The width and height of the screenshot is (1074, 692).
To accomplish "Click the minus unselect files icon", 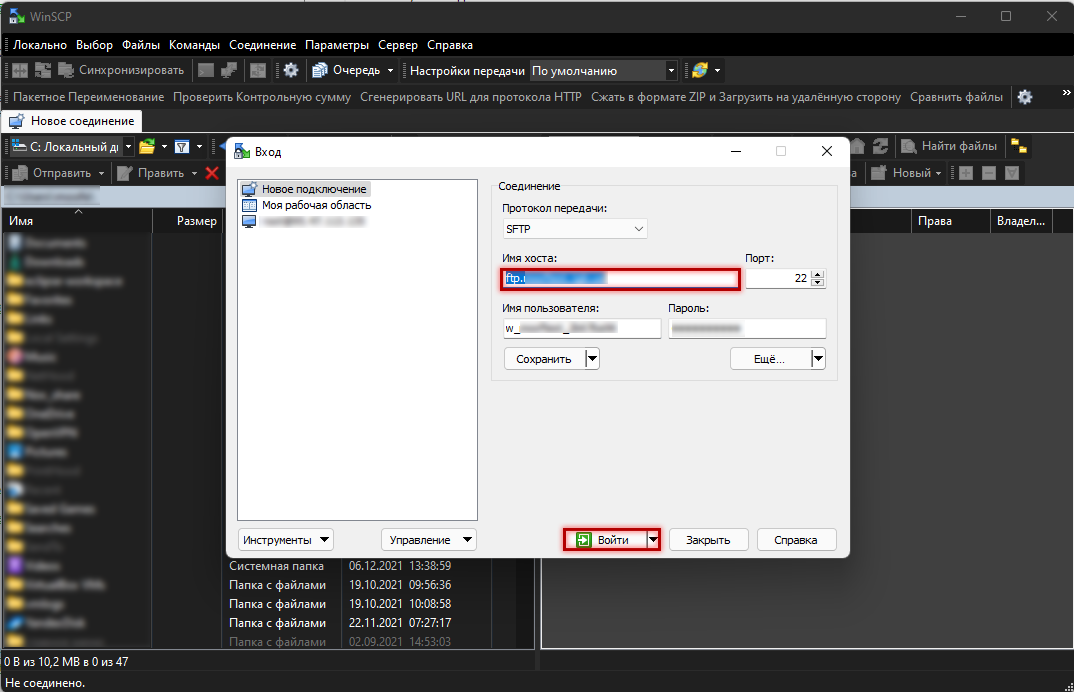I will 988,173.
